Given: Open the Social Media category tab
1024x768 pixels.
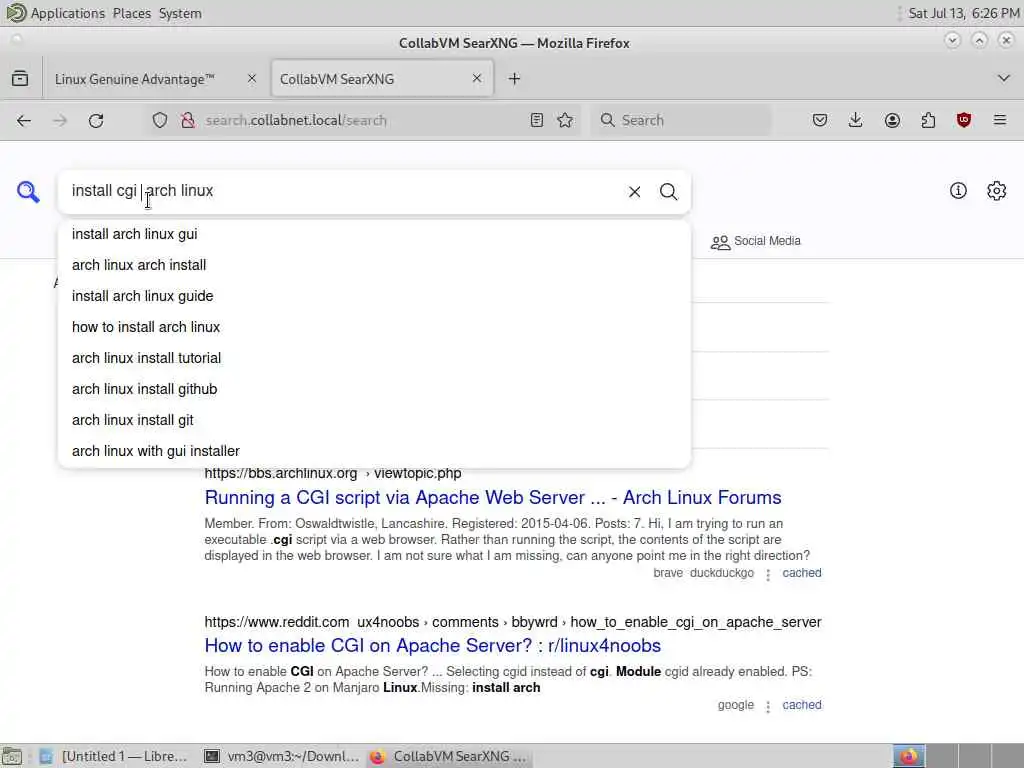Looking at the screenshot, I should pos(756,242).
